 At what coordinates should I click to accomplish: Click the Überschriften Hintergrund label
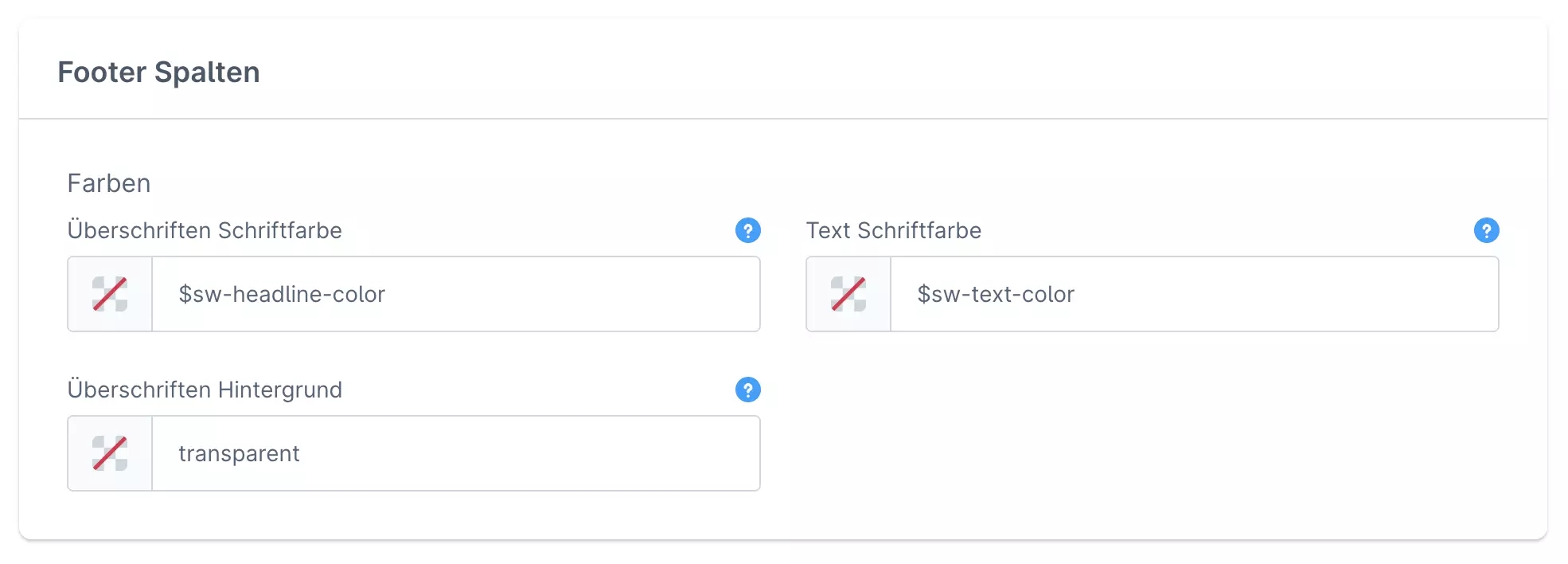tap(205, 390)
